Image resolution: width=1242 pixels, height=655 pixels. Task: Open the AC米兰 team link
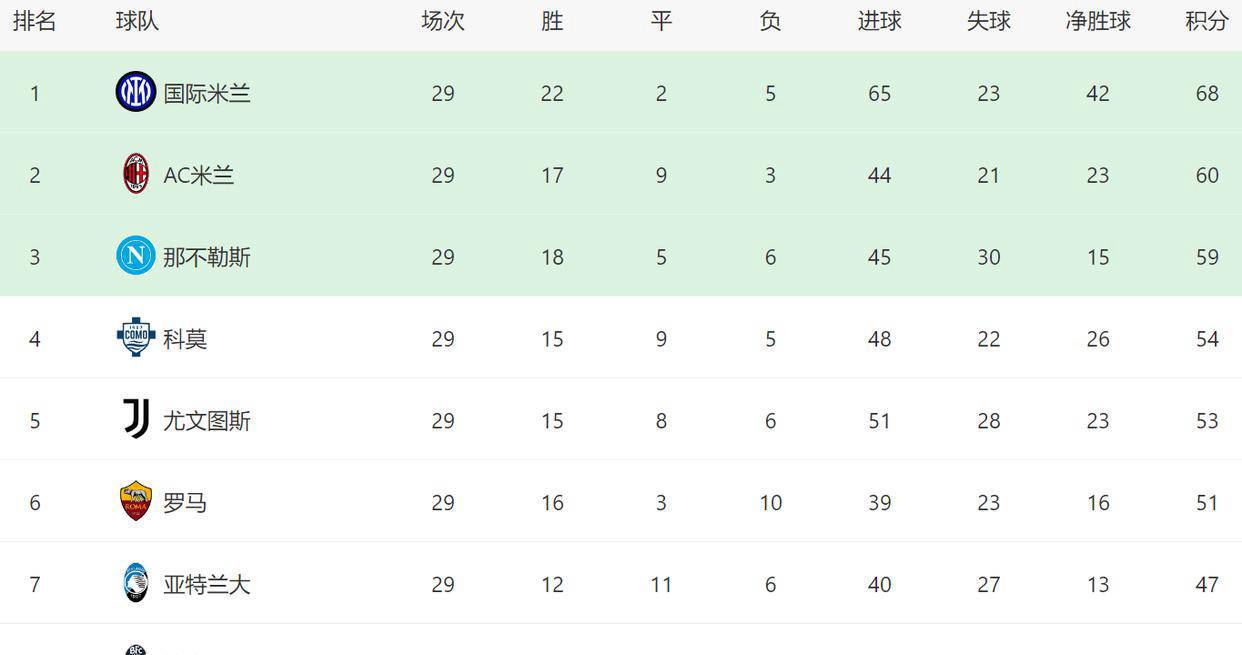pos(199,175)
